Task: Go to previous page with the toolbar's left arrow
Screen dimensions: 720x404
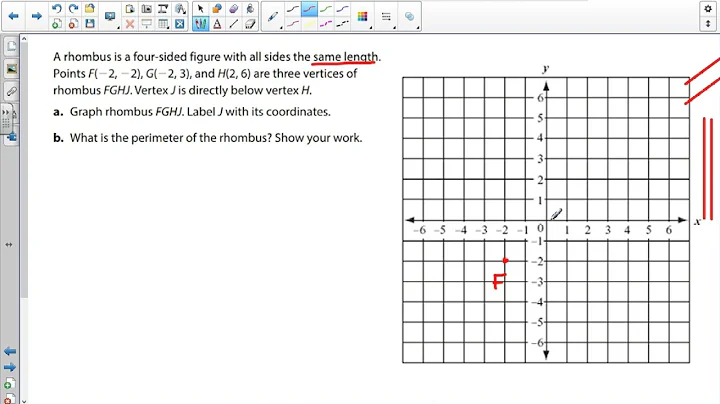Action: click(13, 16)
